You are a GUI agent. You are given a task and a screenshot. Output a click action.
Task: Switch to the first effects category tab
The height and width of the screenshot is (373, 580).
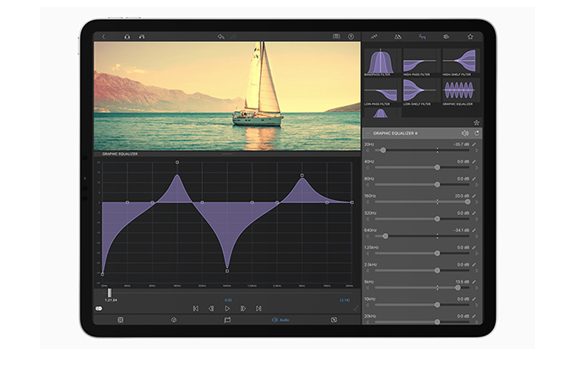374,37
